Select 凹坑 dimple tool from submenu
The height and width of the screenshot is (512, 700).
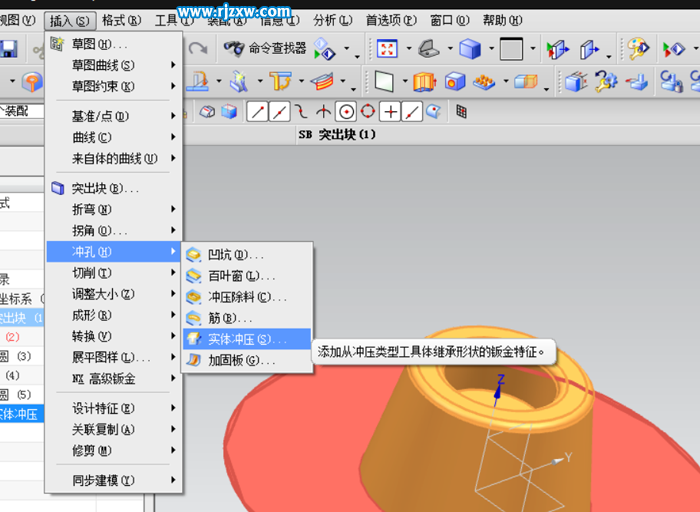[234, 255]
